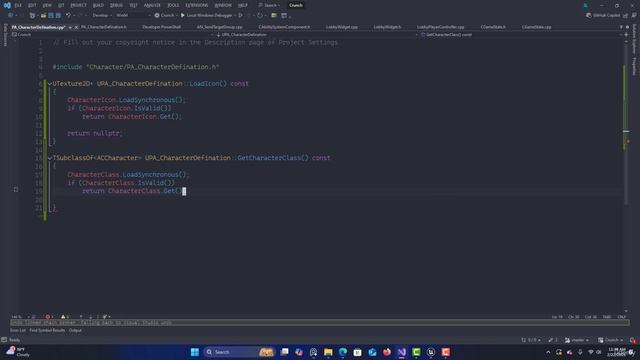Open the Help menu
Image resolution: width=640 pixels, height=360 pixels.
coord(243,5)
